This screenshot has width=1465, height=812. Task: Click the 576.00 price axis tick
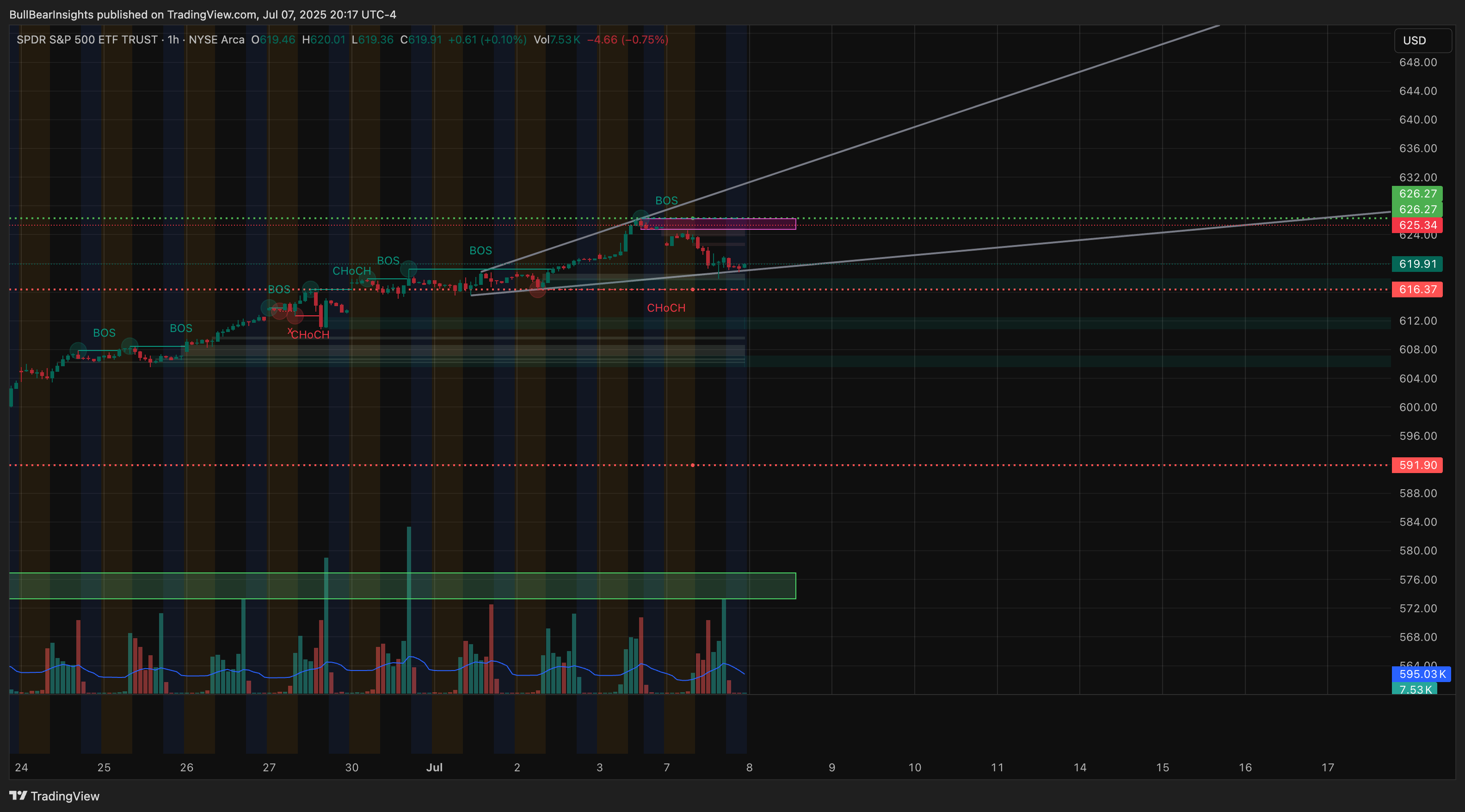tap(1418, 580)
